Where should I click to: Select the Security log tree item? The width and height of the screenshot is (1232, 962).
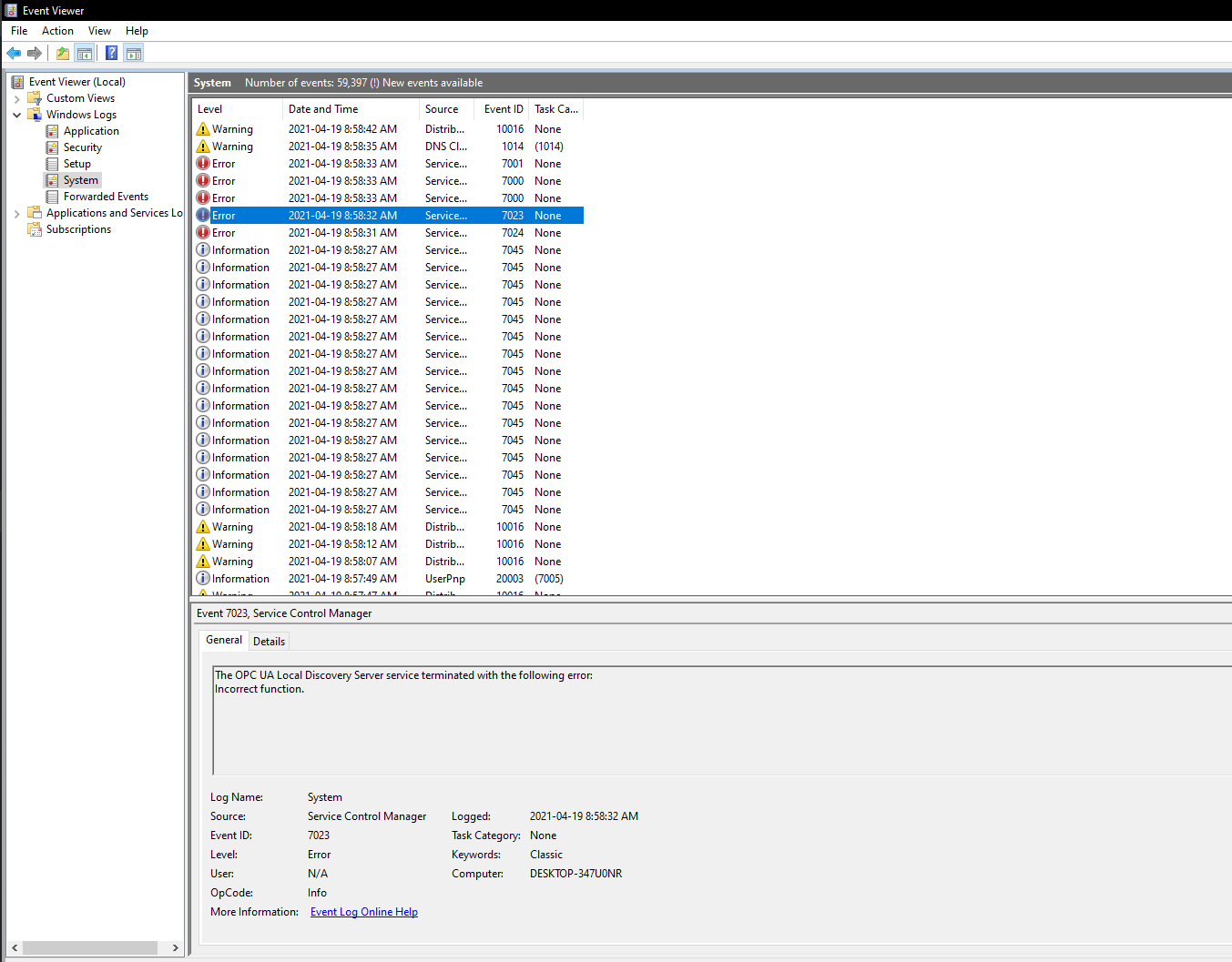[x=83, y=147]
